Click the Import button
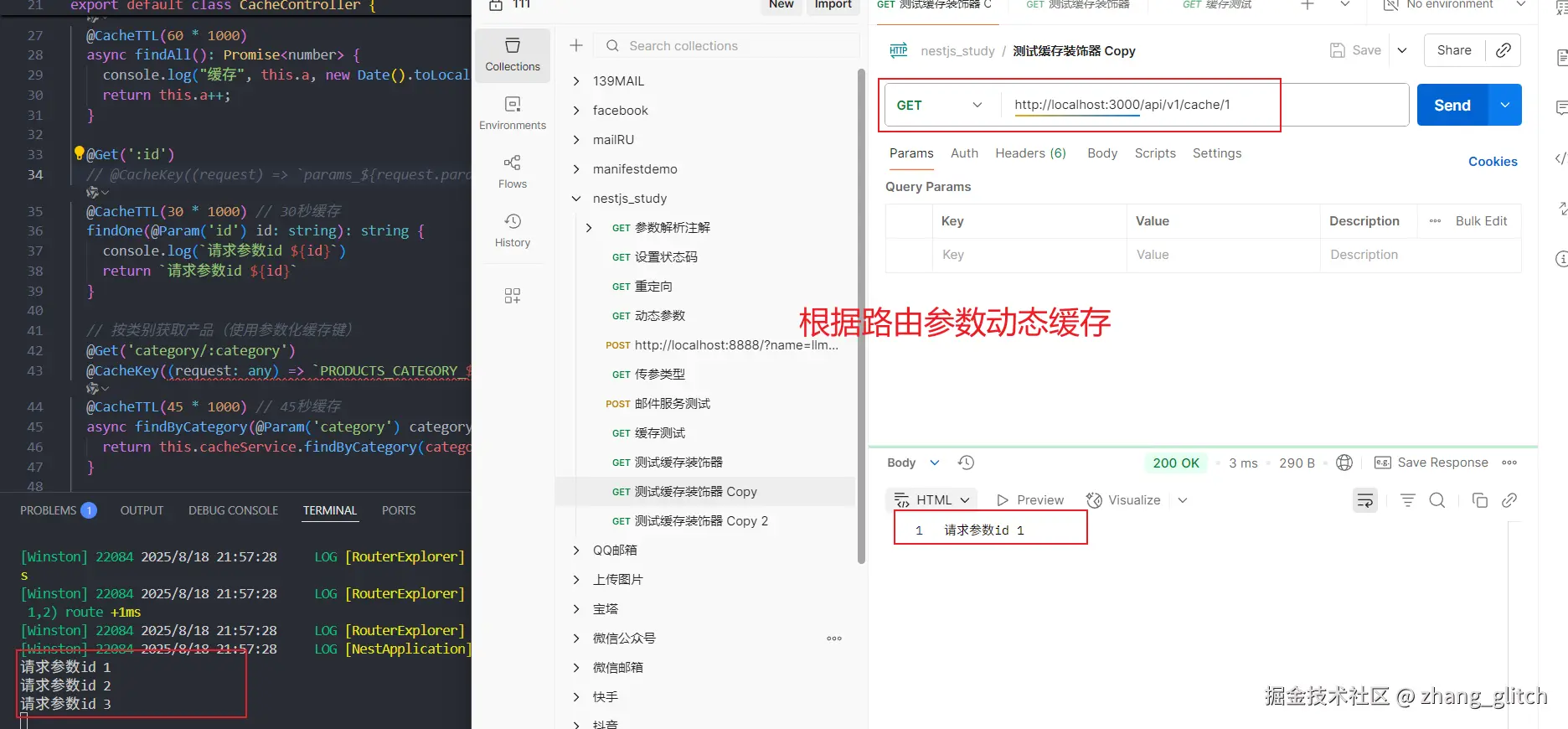The width and height of the screenshot is (1568, 729). pyautogui.click(x=833, y=6)
